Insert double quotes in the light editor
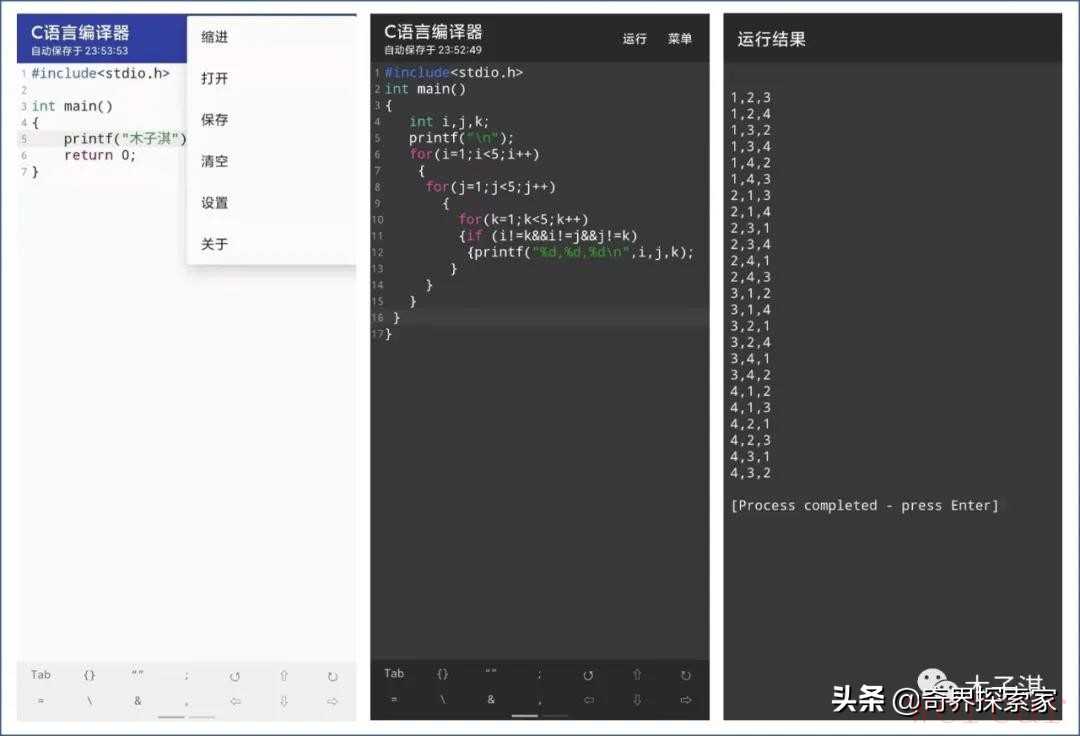1080x736 pixels. pos(138,675)
